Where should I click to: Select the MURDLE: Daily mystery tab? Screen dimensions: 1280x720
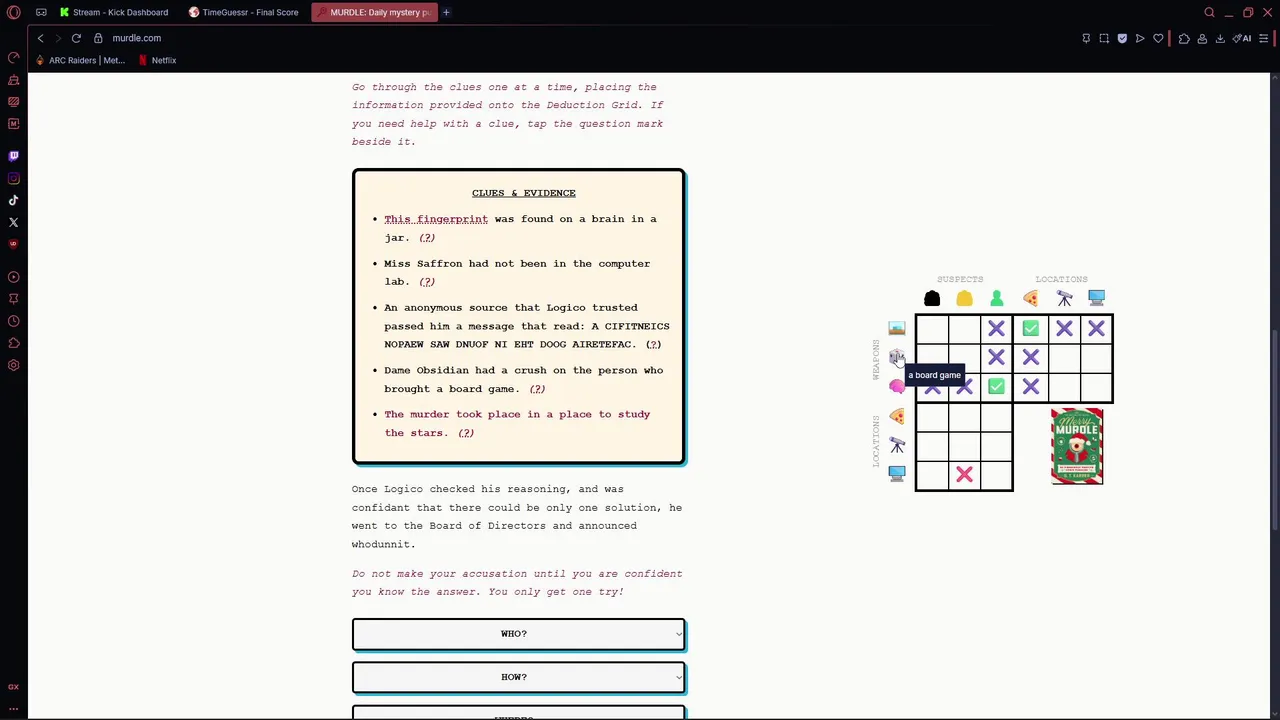click(373, 12)
